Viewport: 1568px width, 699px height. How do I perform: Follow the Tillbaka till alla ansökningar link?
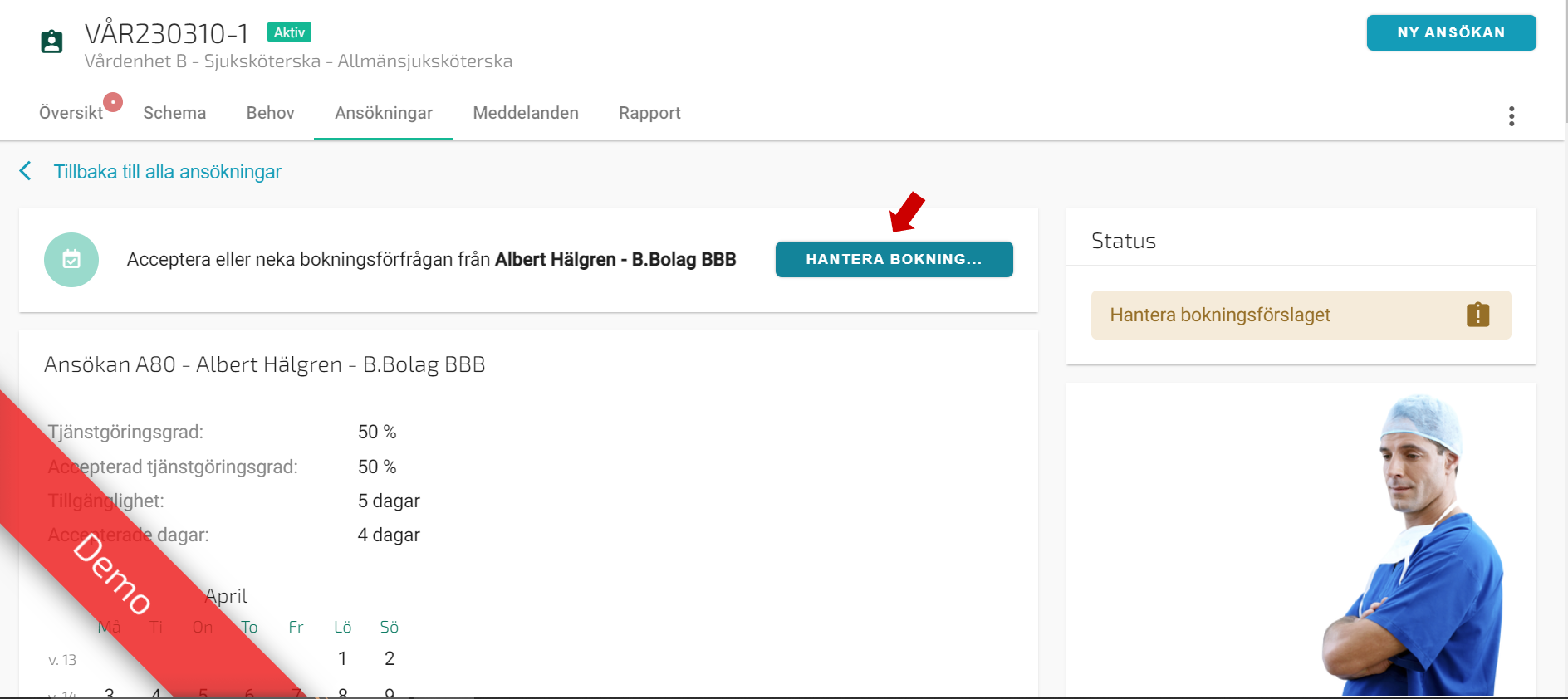point(168,172)
